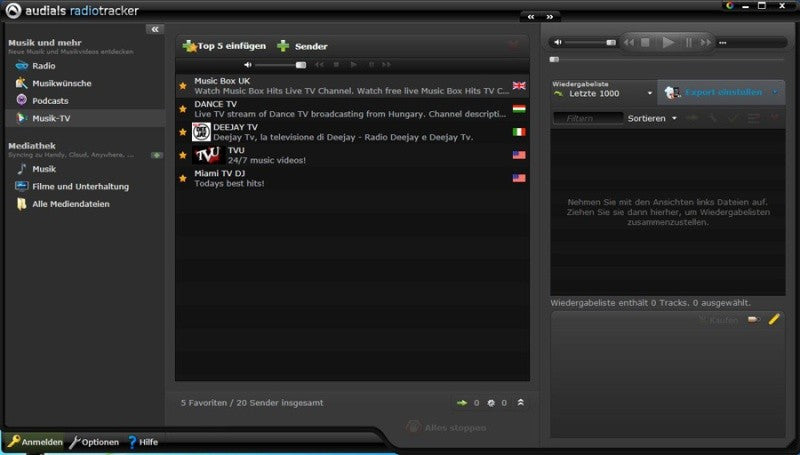Toggle favorite star for Miami TV DJ
The height and width of the screenshot is (455, 800).
coord(183,178)
